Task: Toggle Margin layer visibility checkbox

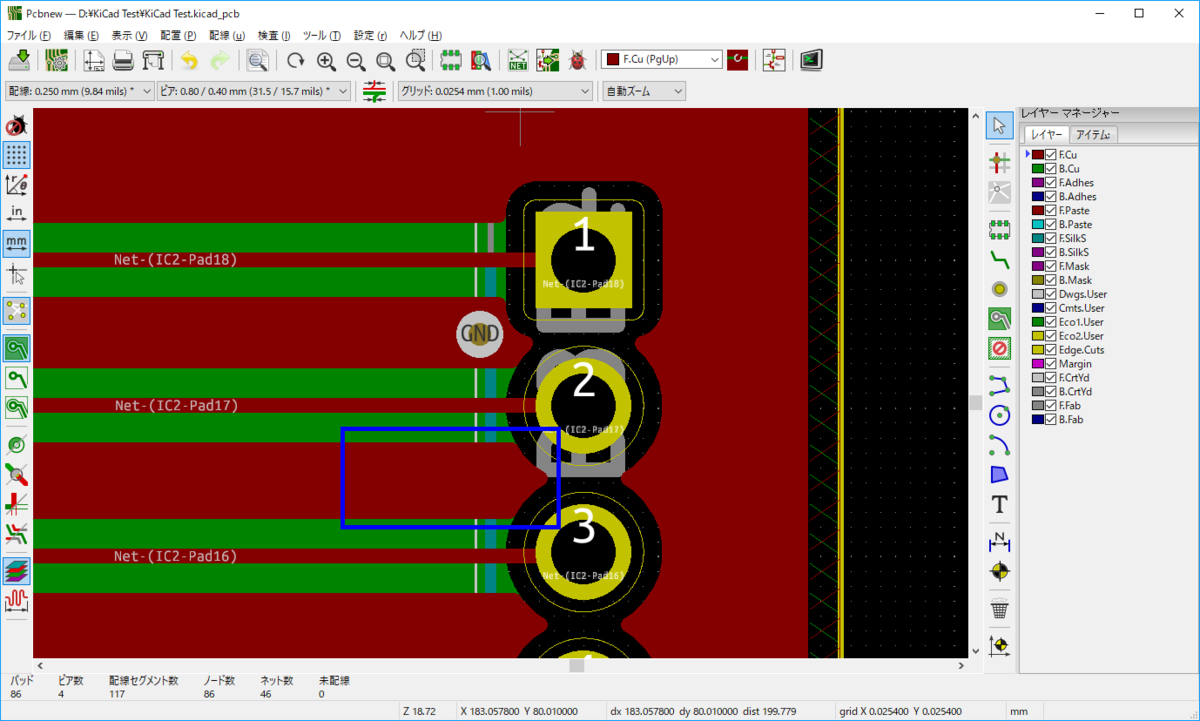Action: [x=1051, y=364]
